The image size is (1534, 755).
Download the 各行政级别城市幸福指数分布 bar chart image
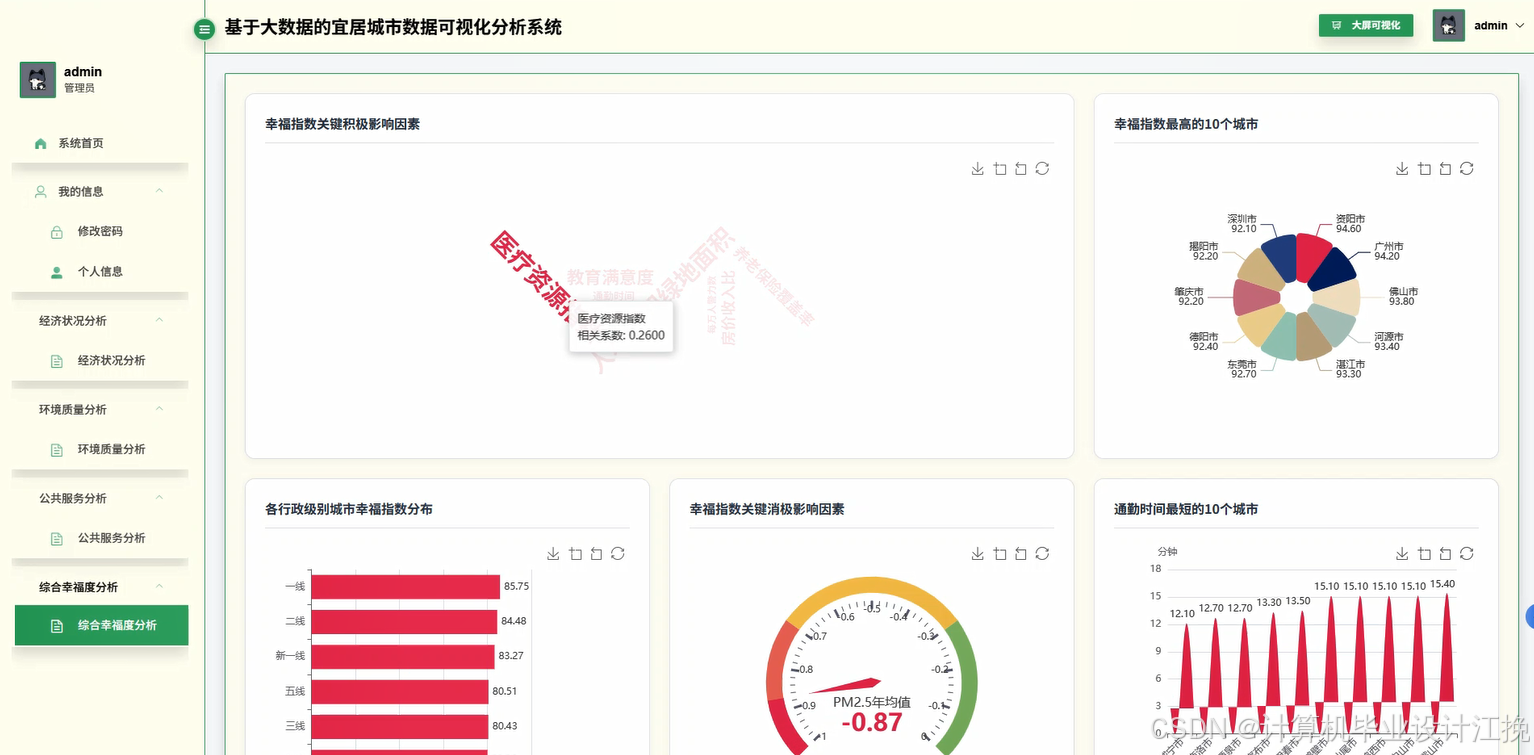(553, 554)
